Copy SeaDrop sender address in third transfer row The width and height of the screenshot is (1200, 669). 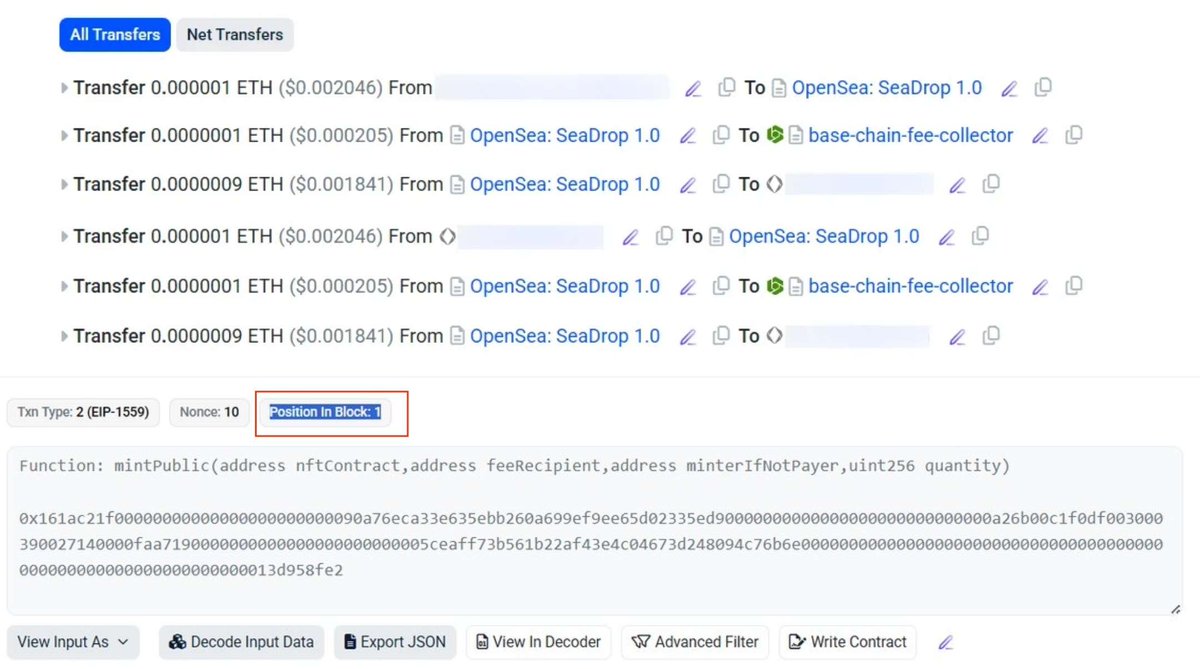721,184
